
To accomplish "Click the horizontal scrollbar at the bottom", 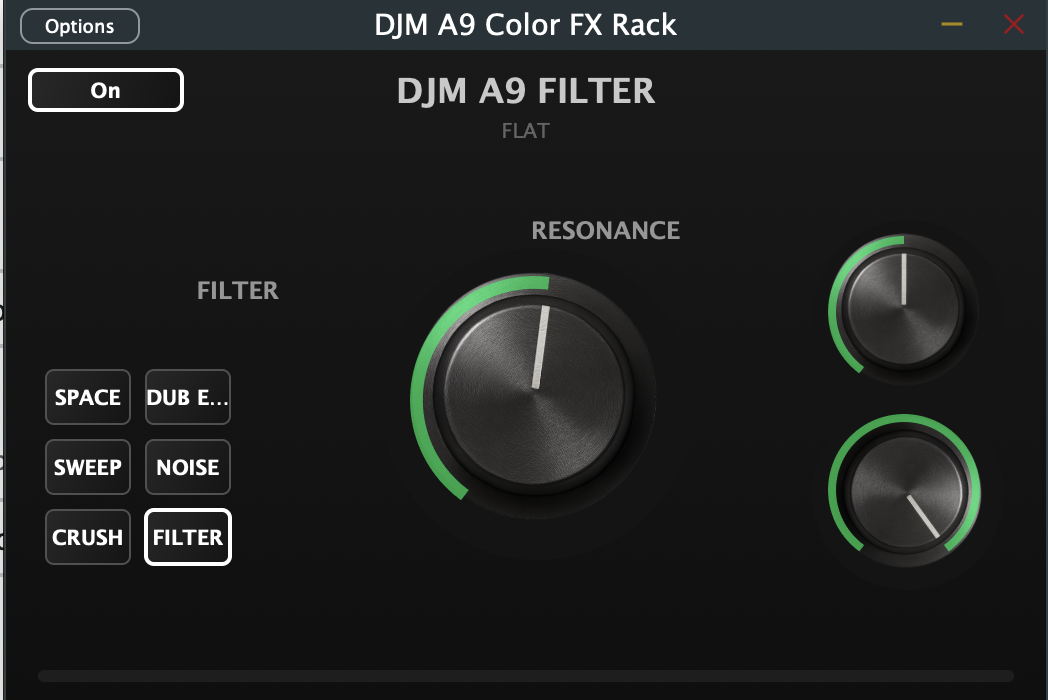I will [x=525, y=676].
